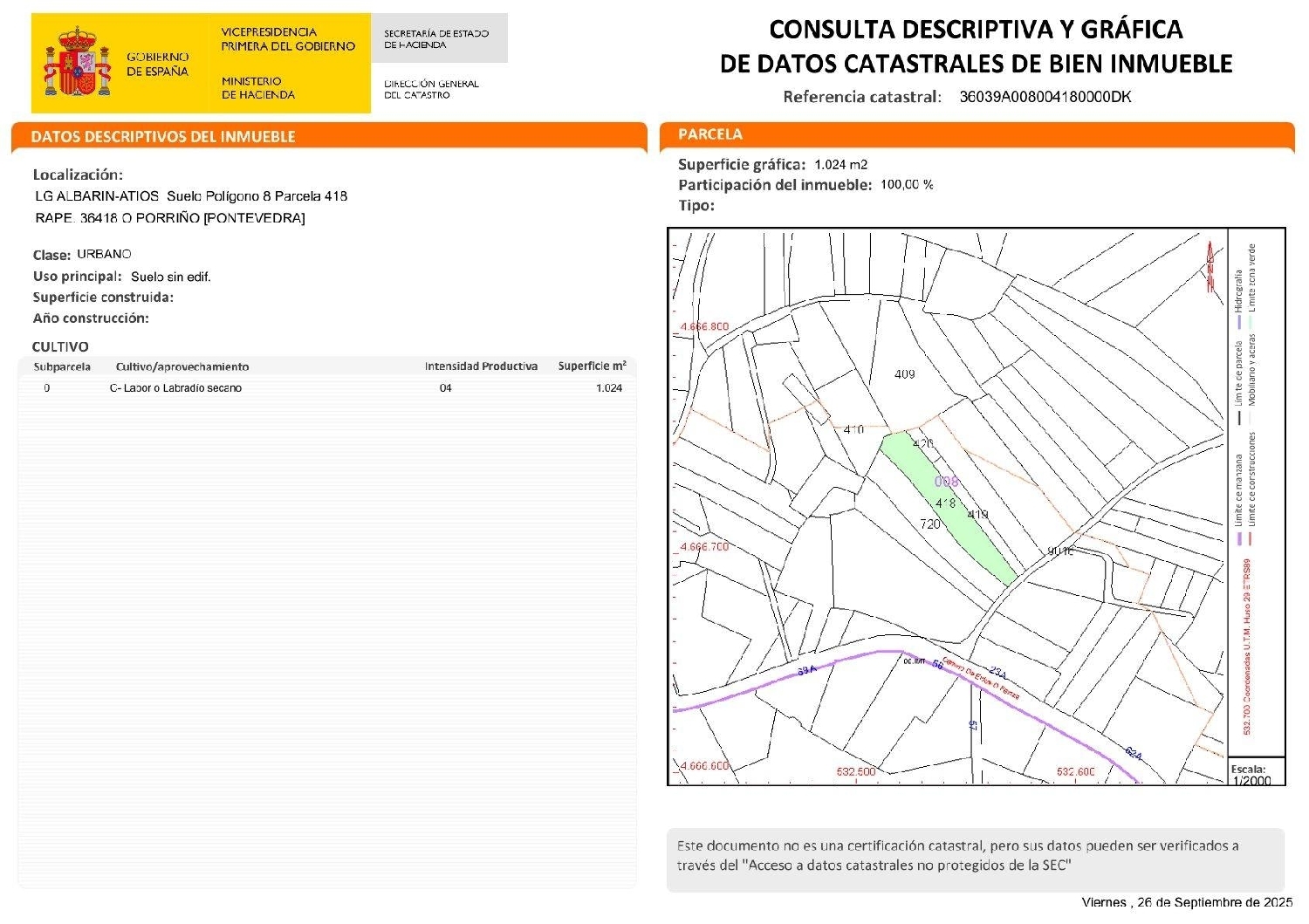The height and width of the screenshot is (924, 1309).
Task: Click the cadastral reference number 36039A008004180000DK
Action: point(1045,97)
